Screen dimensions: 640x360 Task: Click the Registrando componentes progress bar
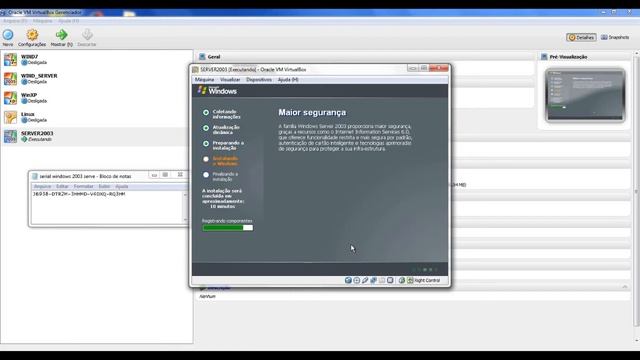[228, 228]
